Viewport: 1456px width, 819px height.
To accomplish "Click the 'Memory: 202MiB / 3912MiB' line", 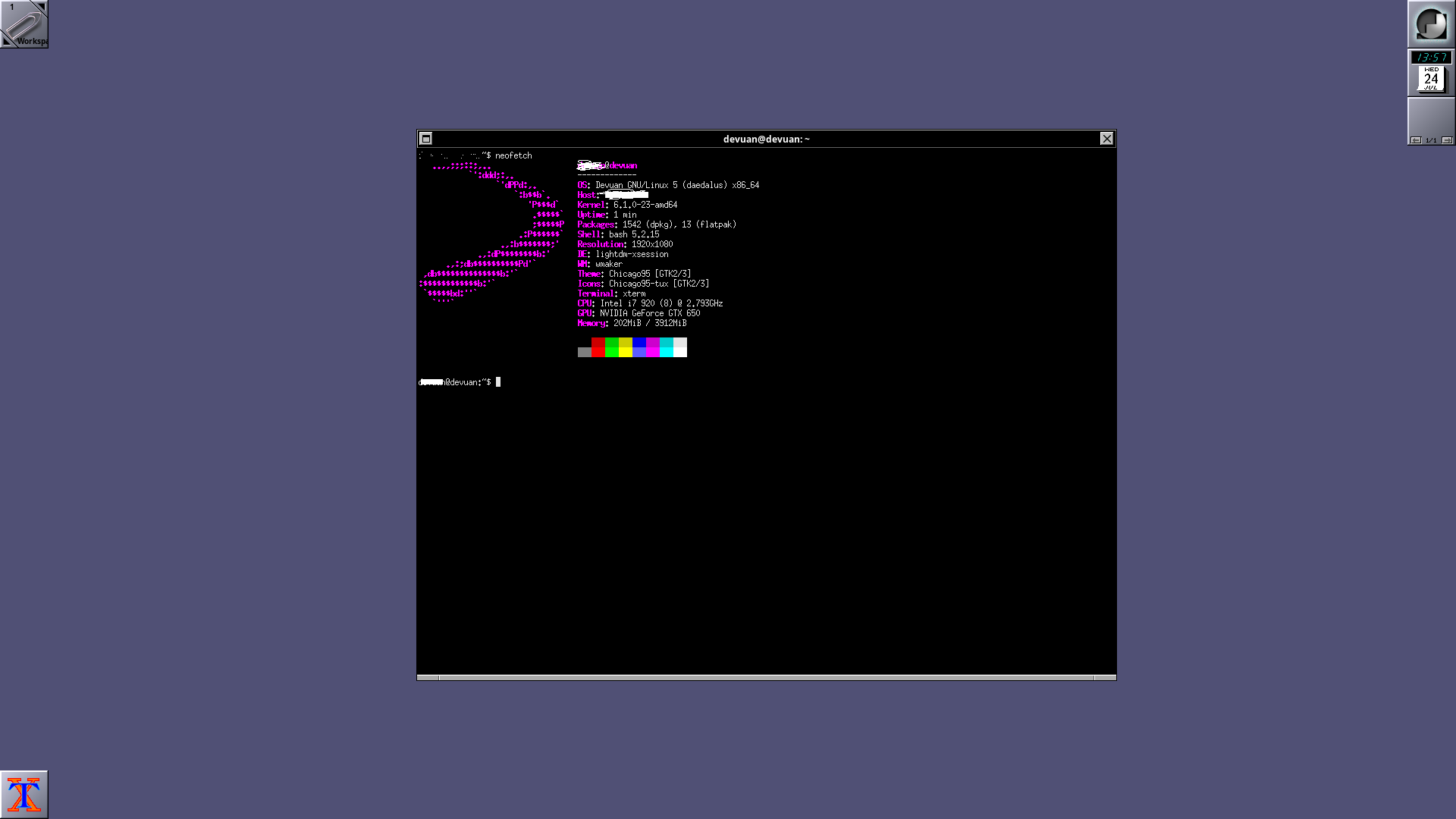I will (632, 323).
